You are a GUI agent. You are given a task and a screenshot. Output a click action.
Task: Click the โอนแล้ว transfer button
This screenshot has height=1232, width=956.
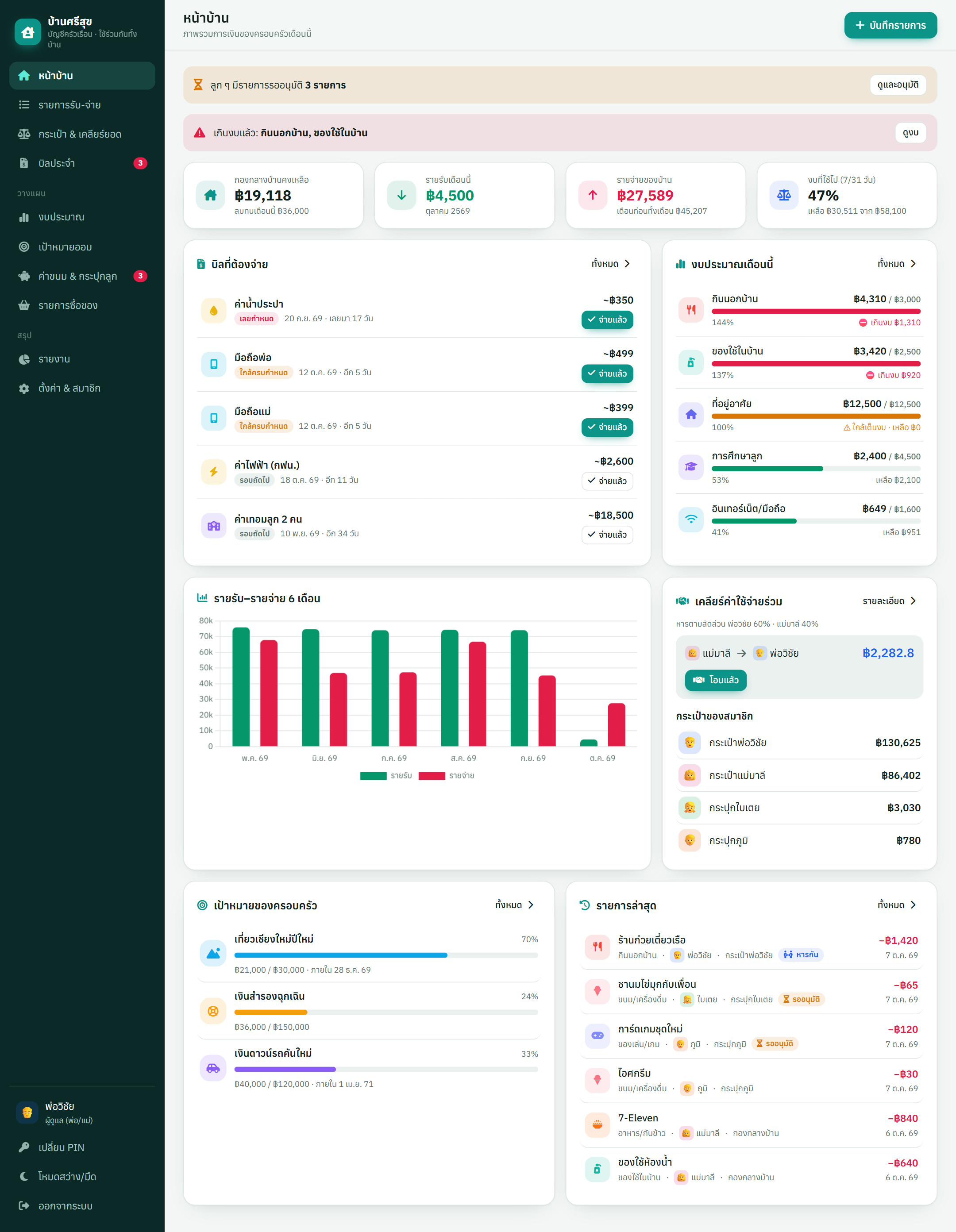(x=716, y=680)
